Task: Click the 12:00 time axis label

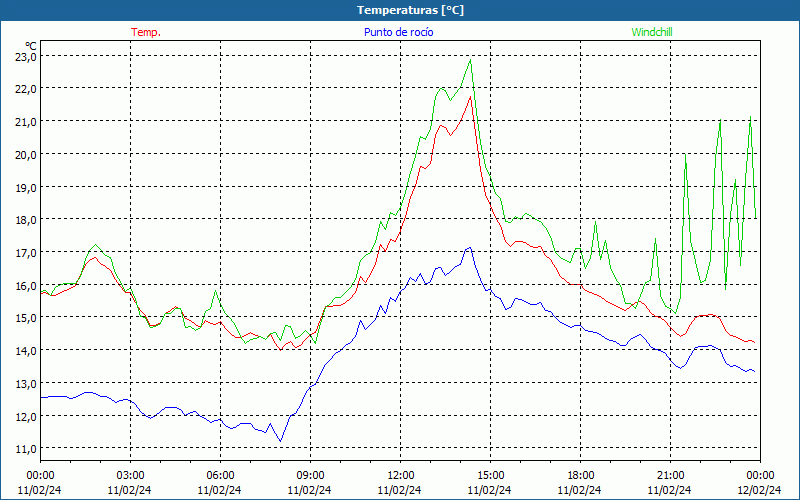Action: [401, 476]
